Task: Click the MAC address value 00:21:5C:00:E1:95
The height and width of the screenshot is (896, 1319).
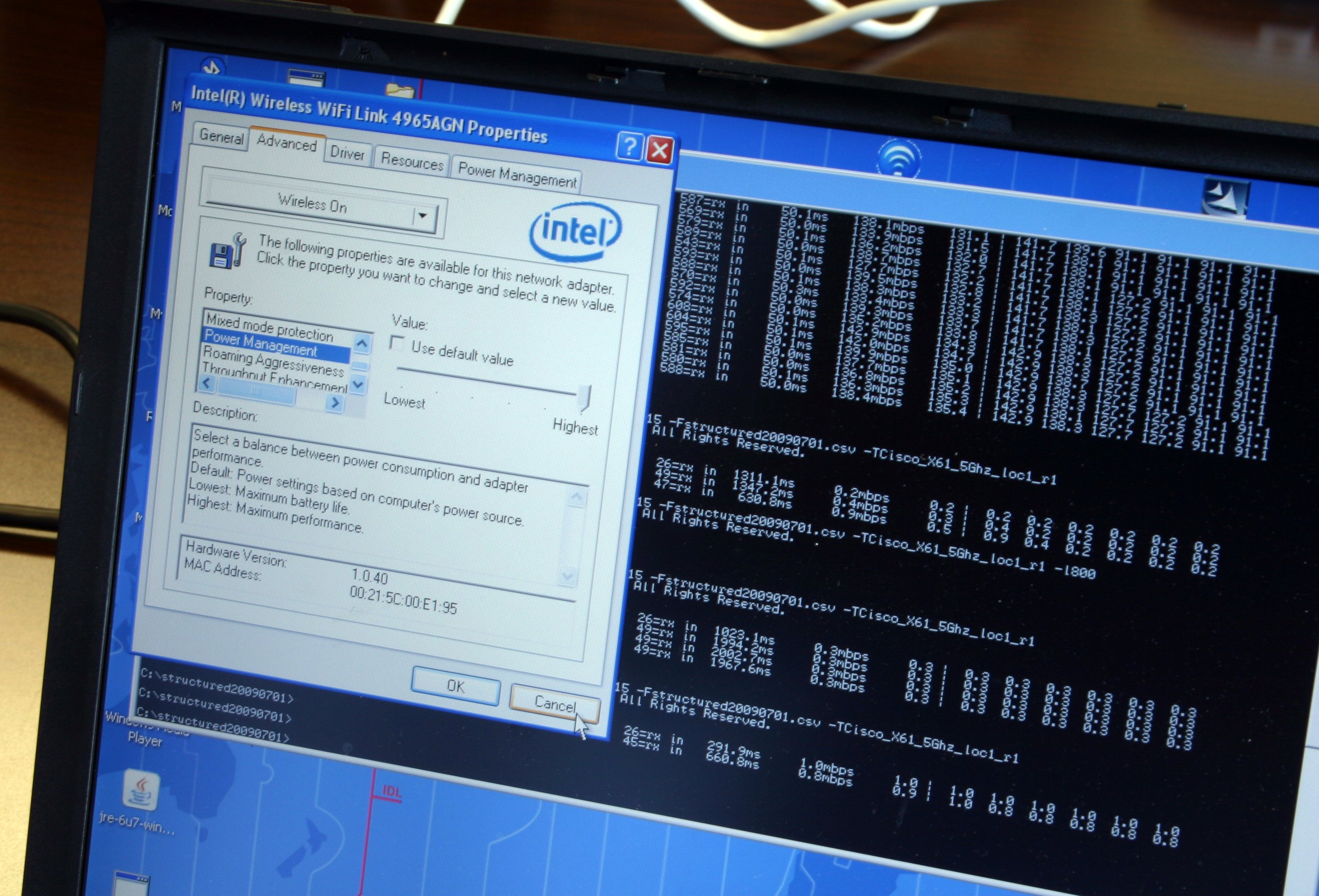Action: (x=403, y=601)
